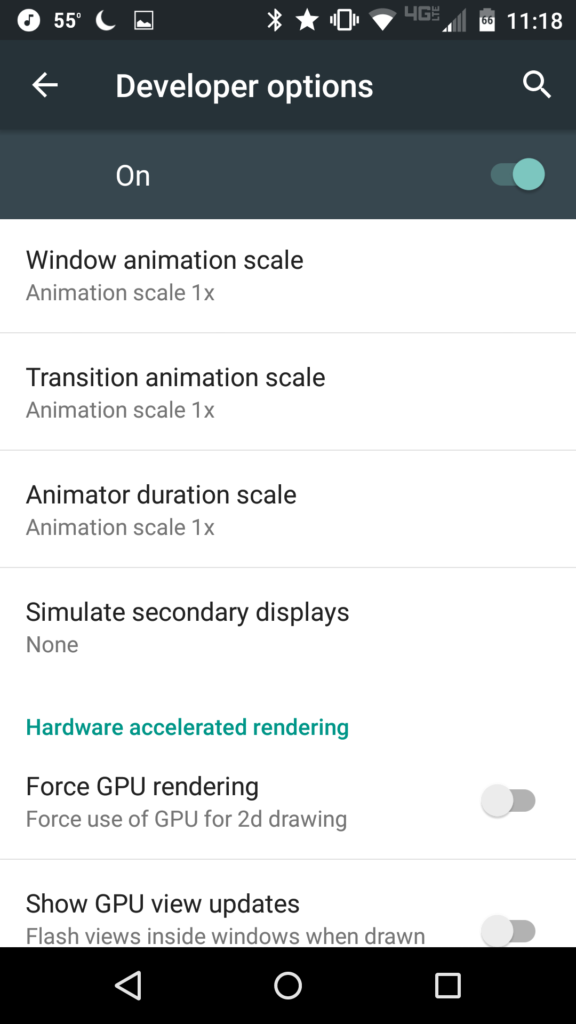
Task: Open Simulate secondary displays setting
Action: pyautogui.click(x=288, y=627)
